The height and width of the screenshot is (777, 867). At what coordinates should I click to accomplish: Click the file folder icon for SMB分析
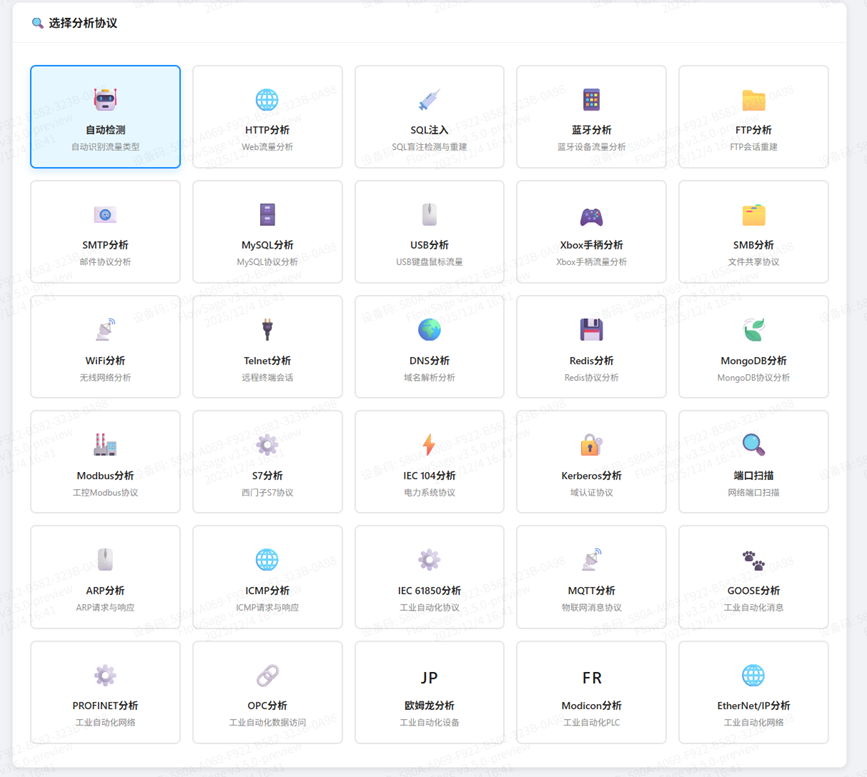coord(754,215)
